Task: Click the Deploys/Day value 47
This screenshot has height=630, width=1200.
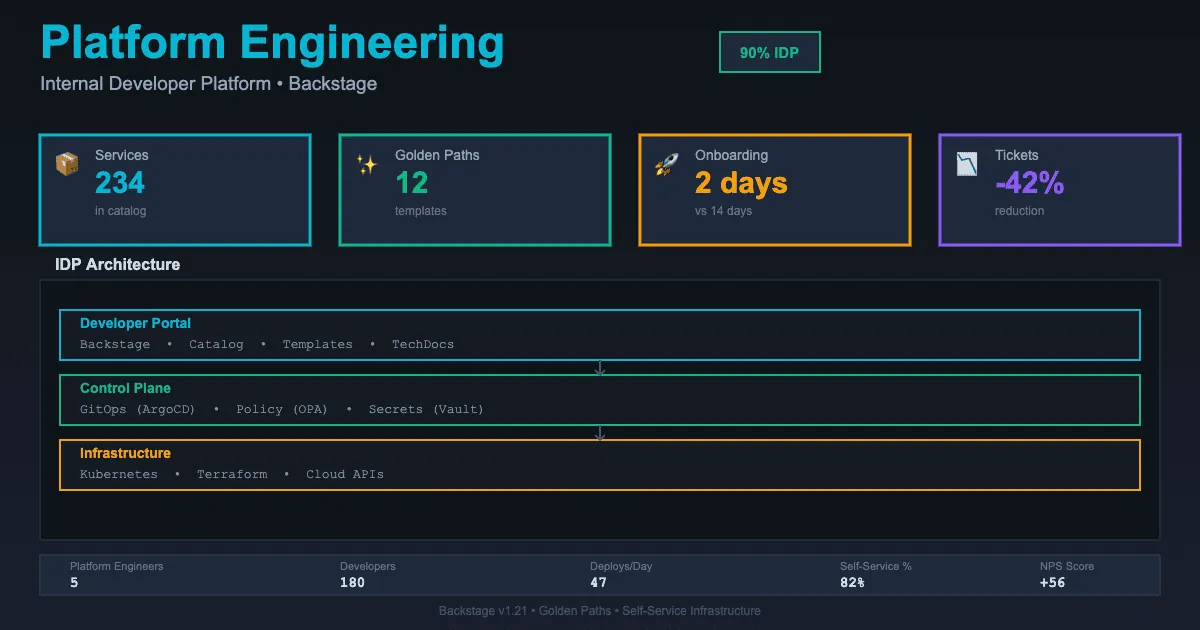Action: click(598, 583)
